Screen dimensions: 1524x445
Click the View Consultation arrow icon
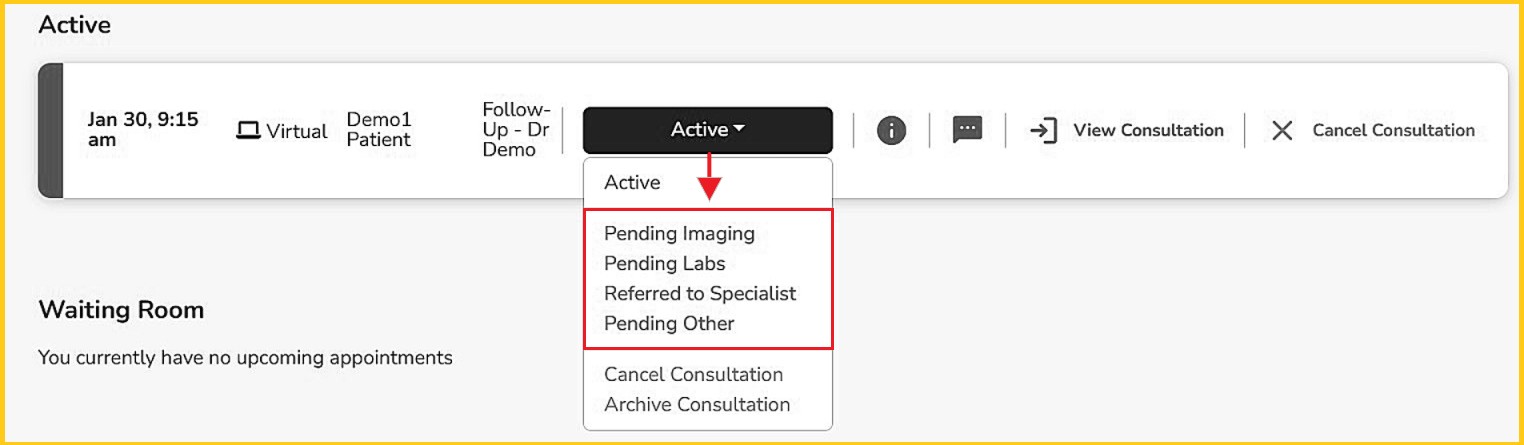point(1043,130)
